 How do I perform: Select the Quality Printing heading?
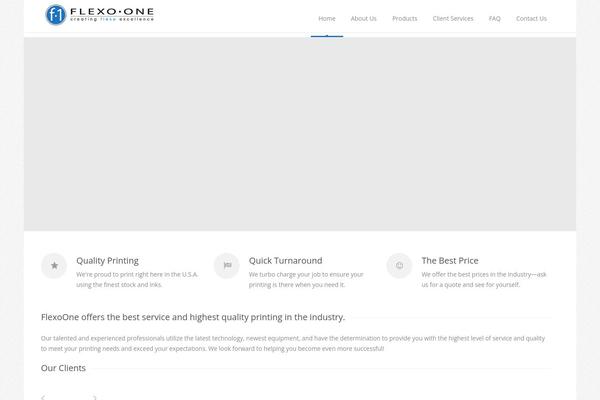pyautogui.click(x=107, y=261)
